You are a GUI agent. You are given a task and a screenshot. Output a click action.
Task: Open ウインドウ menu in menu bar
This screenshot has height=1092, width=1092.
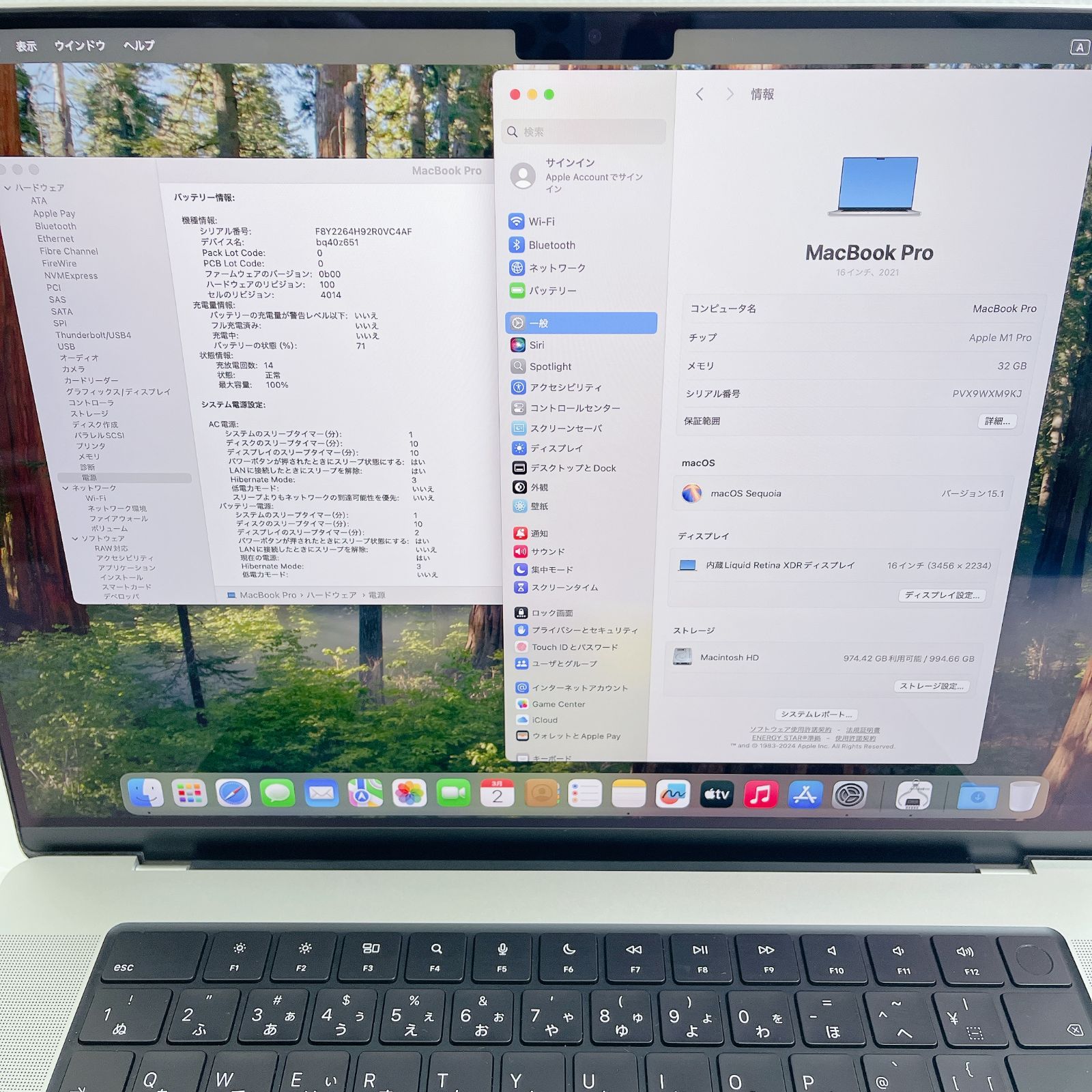point(80,46)
